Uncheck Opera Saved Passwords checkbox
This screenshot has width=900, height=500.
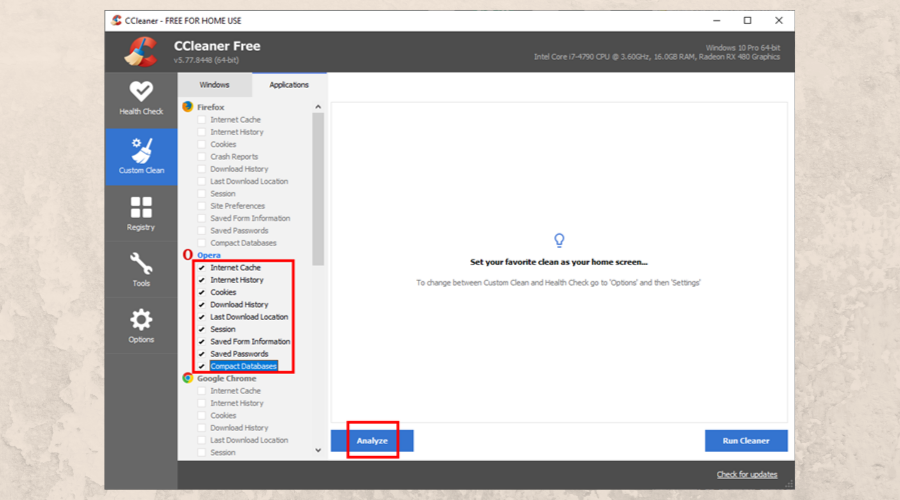(201, 354)
